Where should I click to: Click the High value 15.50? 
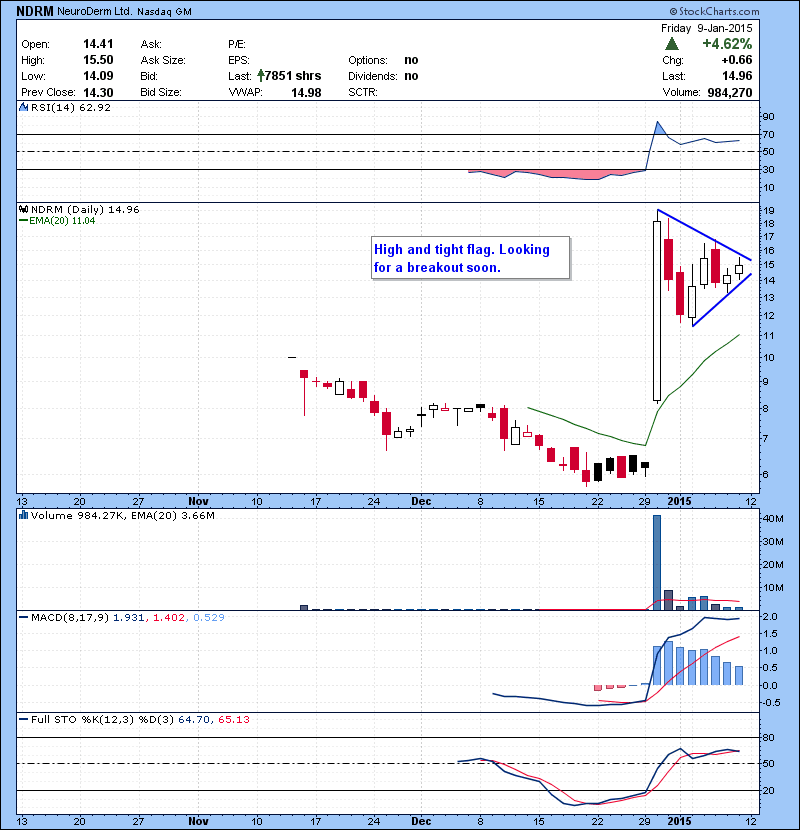click(x=98, y=60)
